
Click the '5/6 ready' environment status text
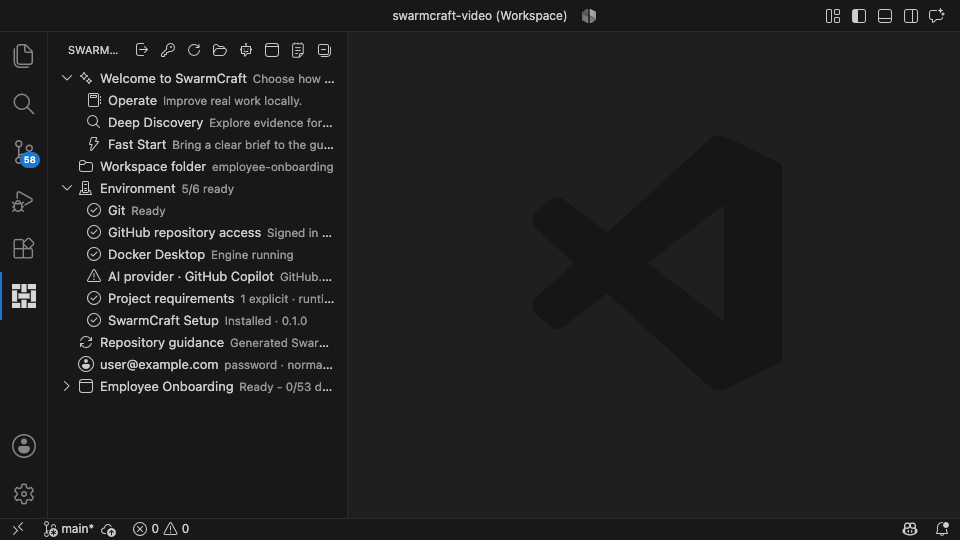208,189
